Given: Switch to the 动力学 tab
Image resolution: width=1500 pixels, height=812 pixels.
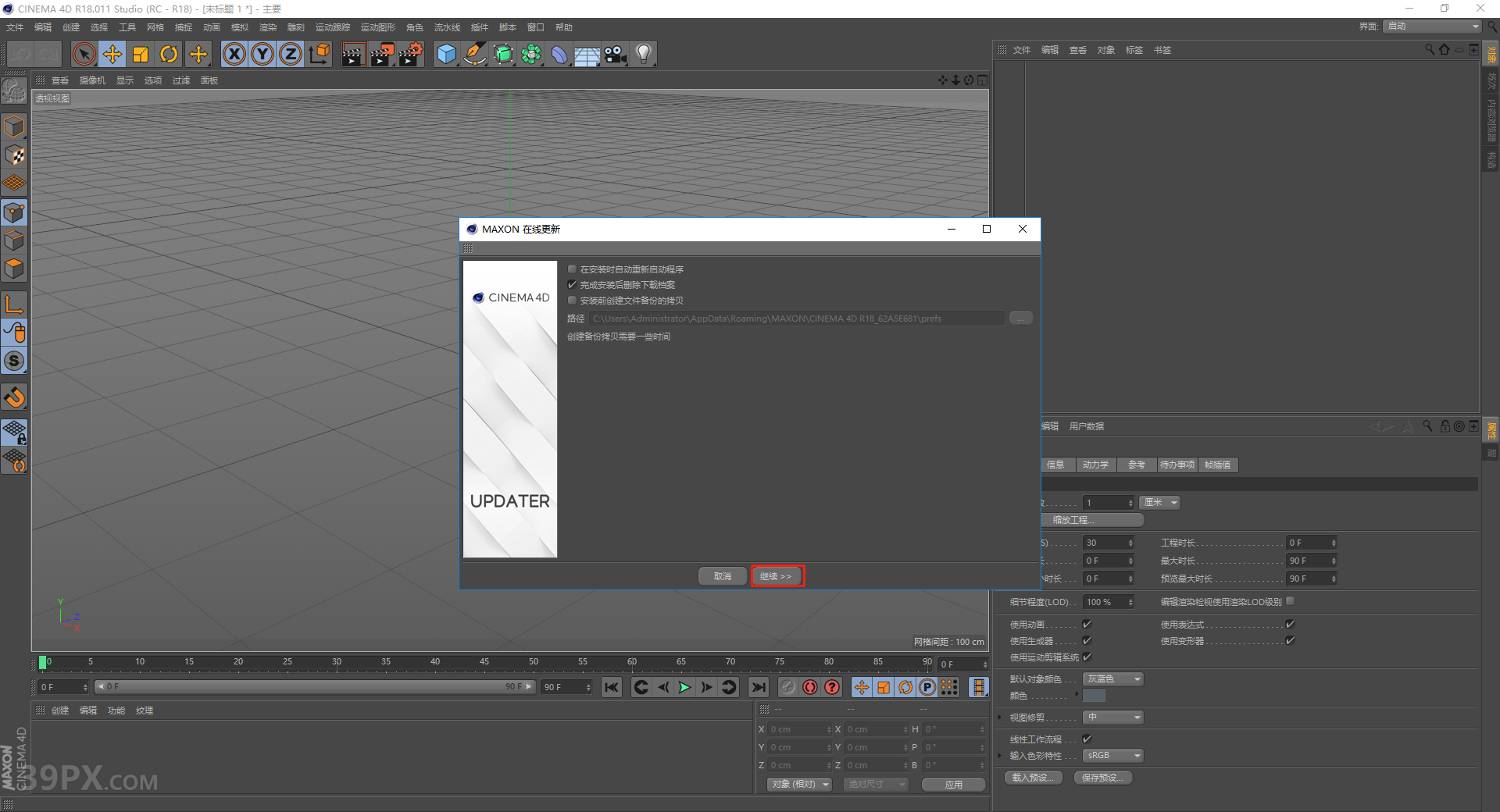Looking at the screenshot, I should [x=1096, y=465].
